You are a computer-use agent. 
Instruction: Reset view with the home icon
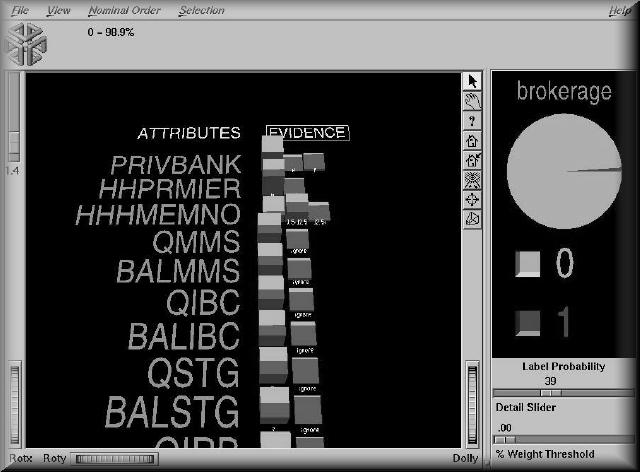tap(474, 140)
